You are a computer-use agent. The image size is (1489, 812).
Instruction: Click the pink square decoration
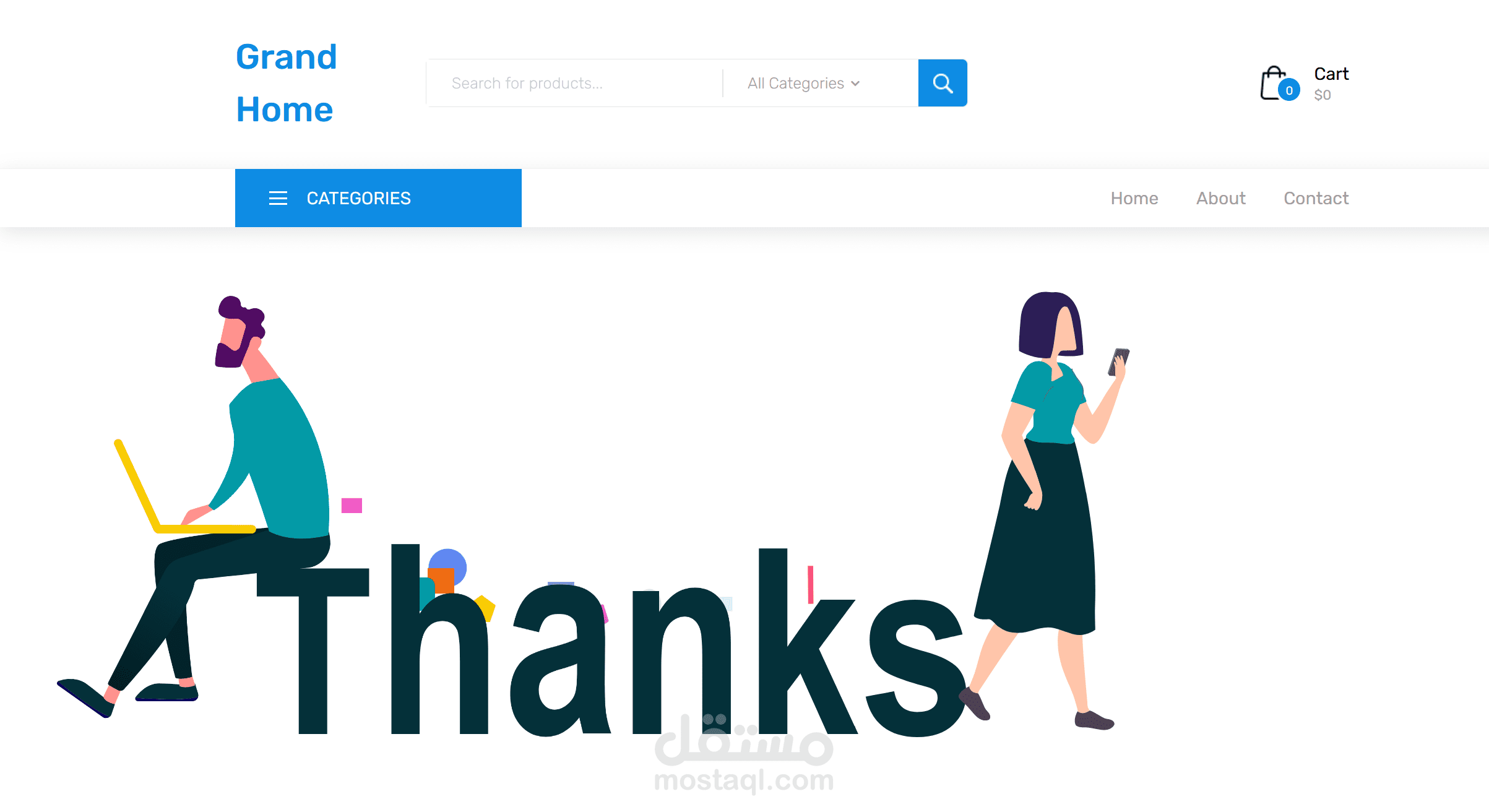pyautogui.click(x=352, y=506)
